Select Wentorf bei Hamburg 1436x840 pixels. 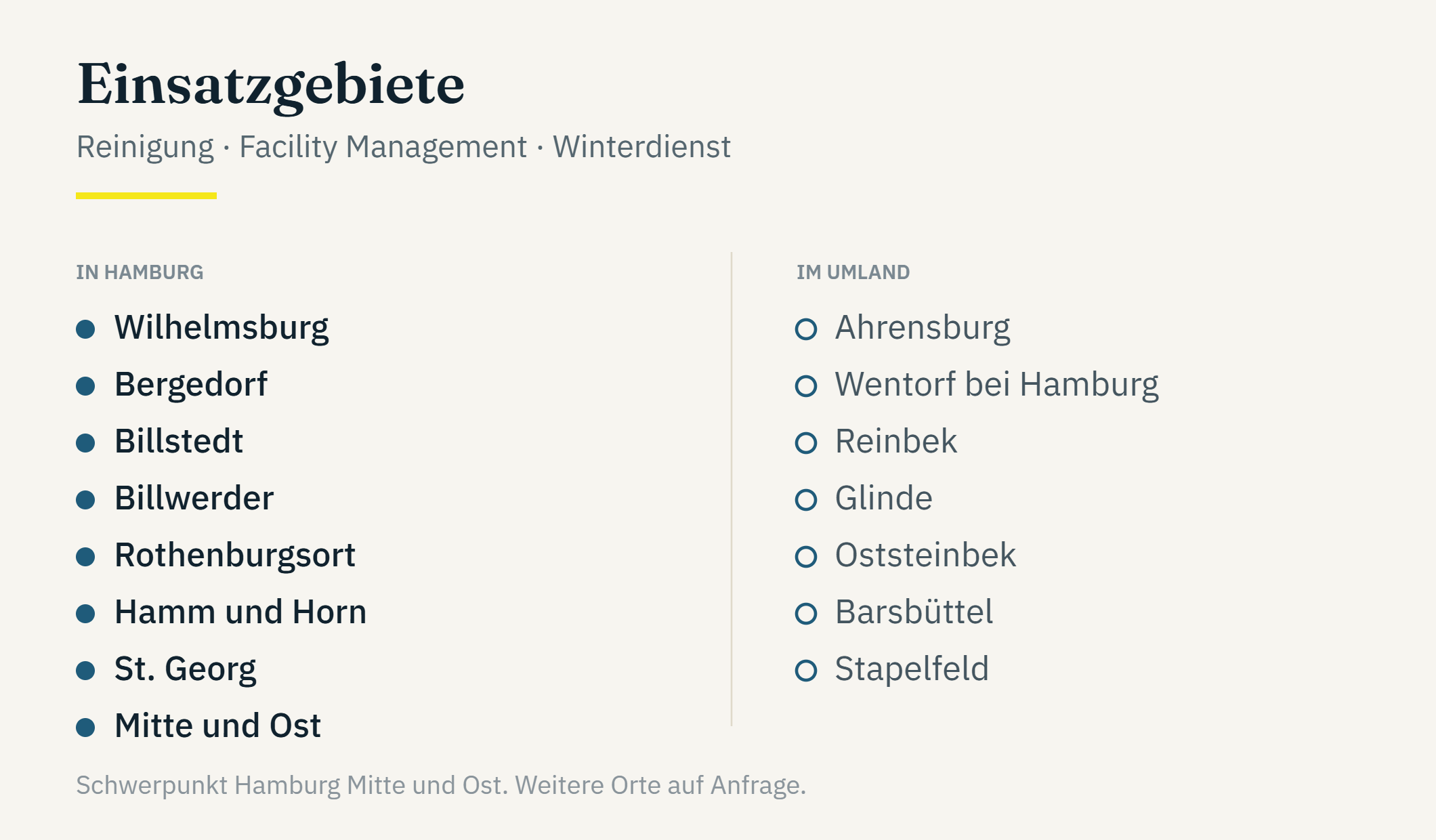(996, 384)
